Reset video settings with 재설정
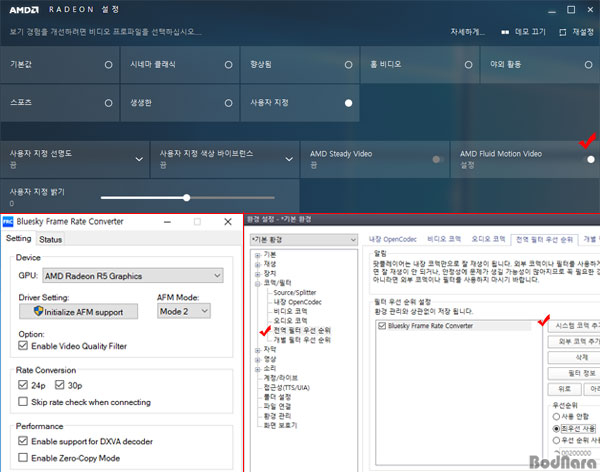 [x=577, y=32]
